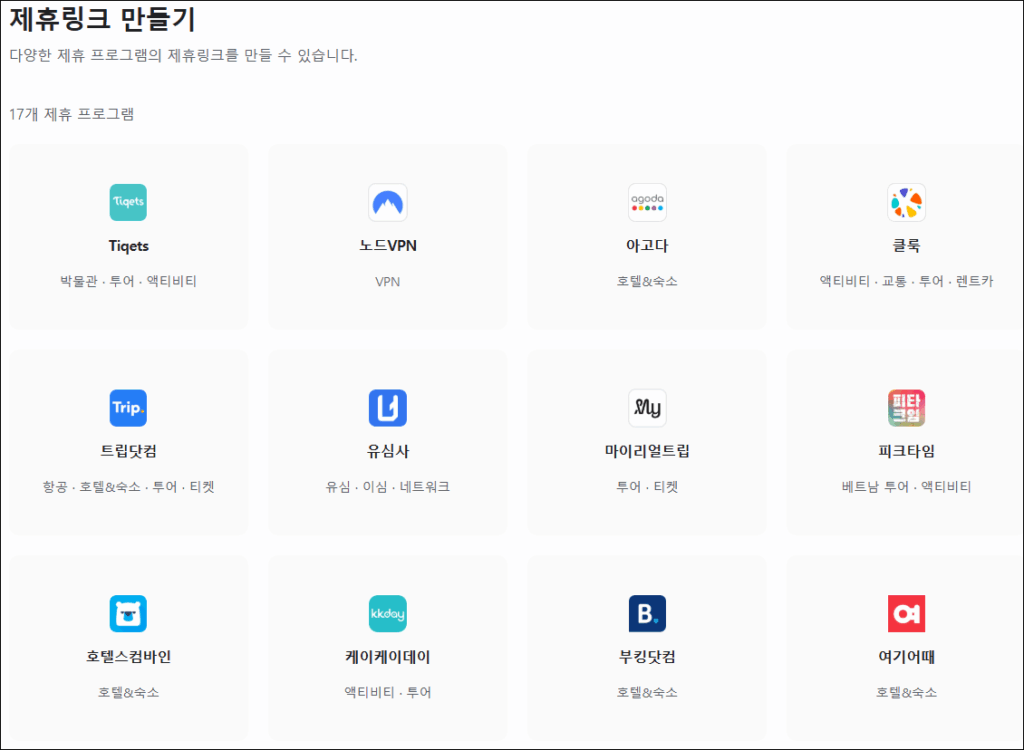Select the 여기어때 title text
The width and height of the screenshot is (1024, 750).
click(x=906, y=657)
